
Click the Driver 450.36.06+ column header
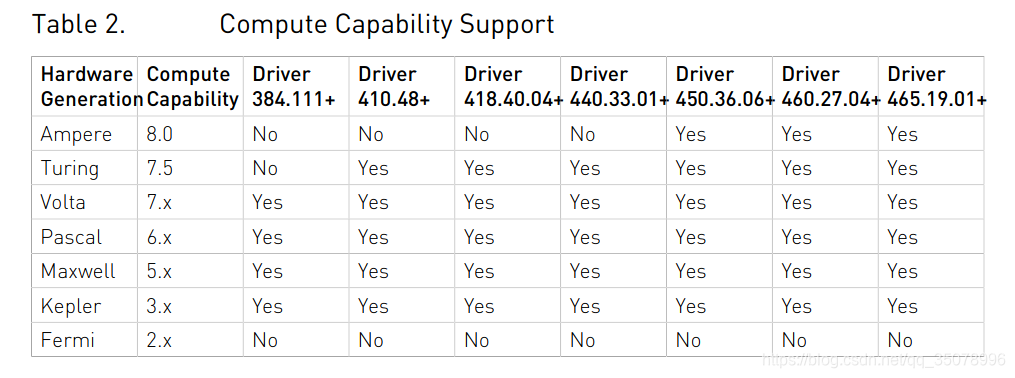[720, 87]
